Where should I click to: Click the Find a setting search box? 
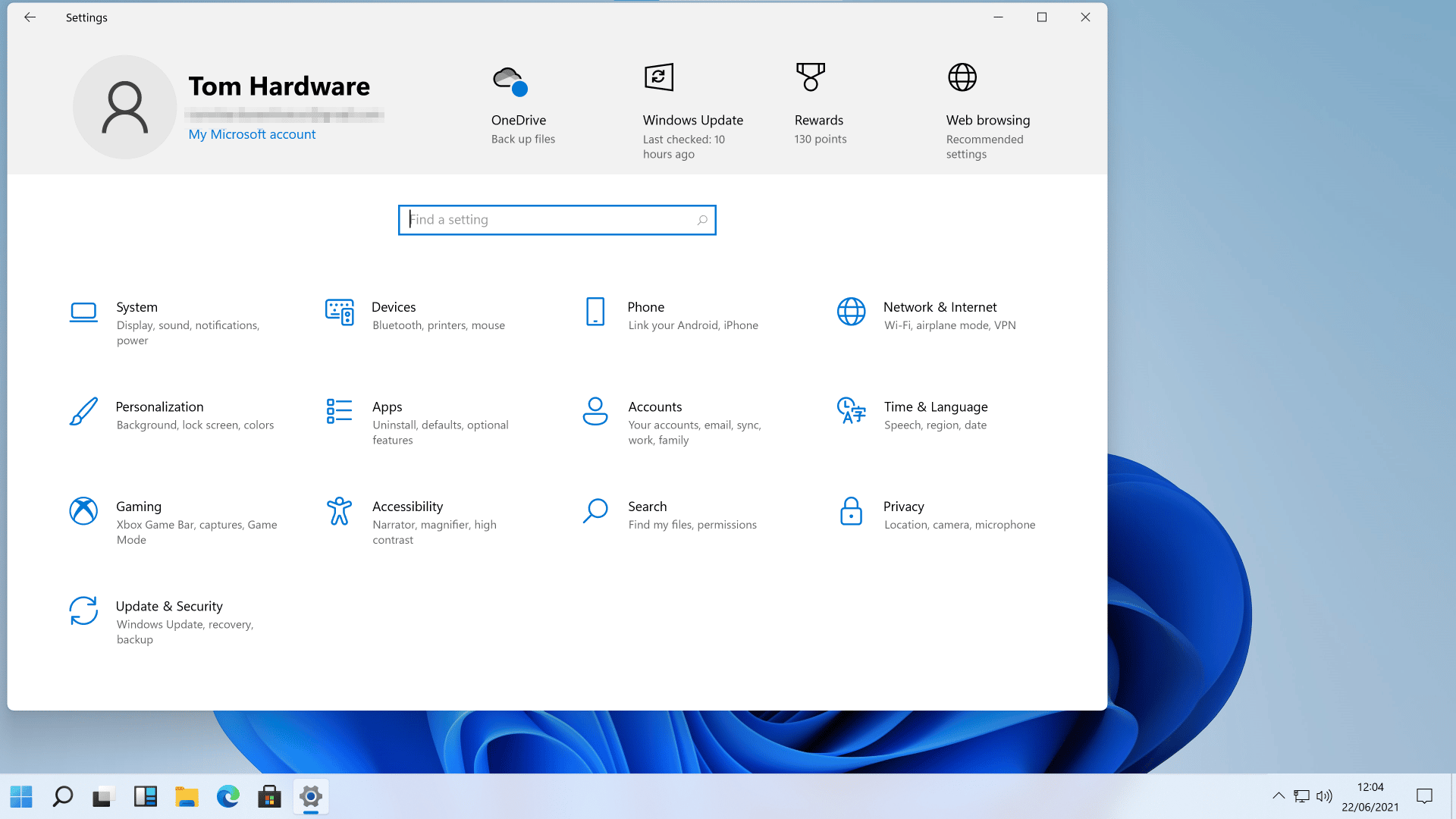pyautogui.click(x=557, y=219)
